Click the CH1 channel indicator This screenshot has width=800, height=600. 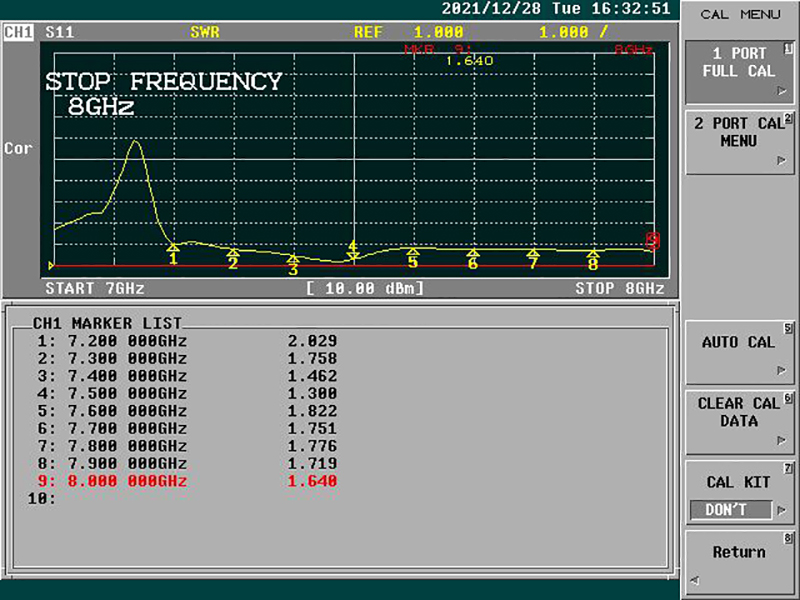18,32
